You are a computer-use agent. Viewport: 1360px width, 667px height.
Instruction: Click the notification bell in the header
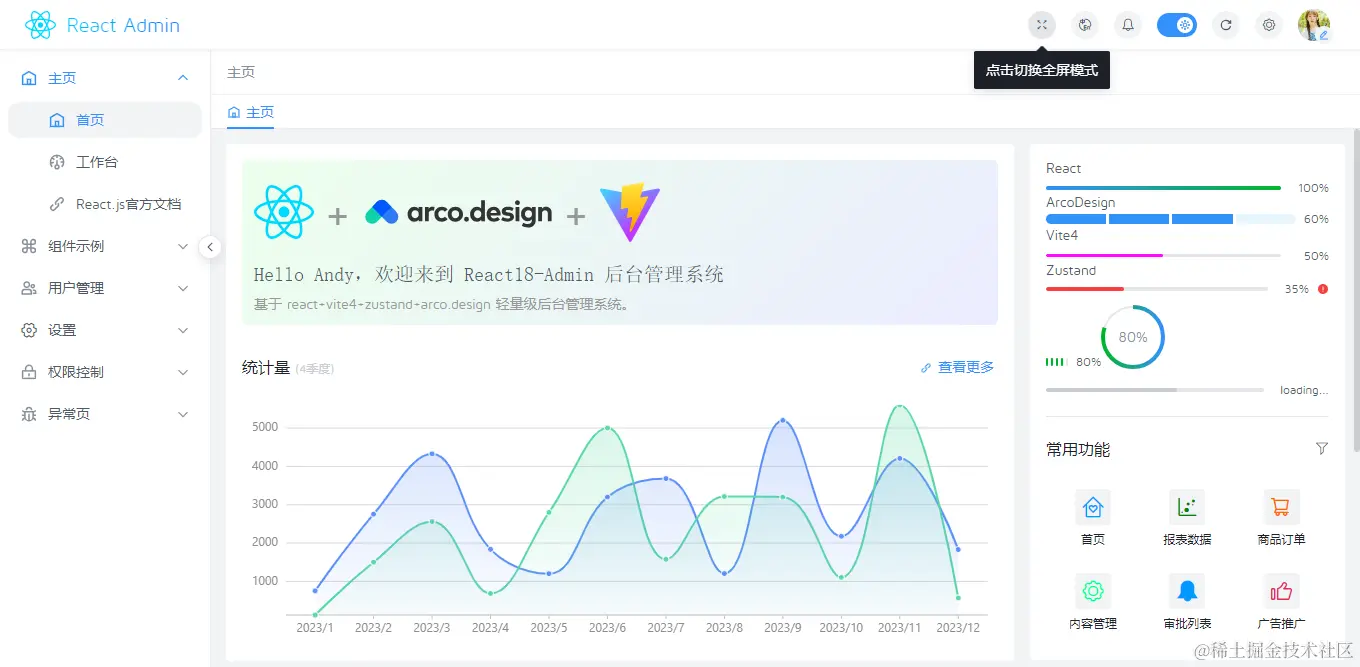pos(1127,24)
